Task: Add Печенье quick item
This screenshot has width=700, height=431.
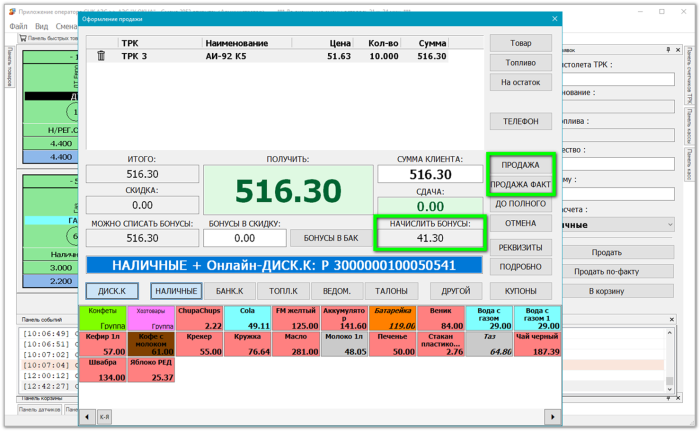Action: [x=392, y=344]
